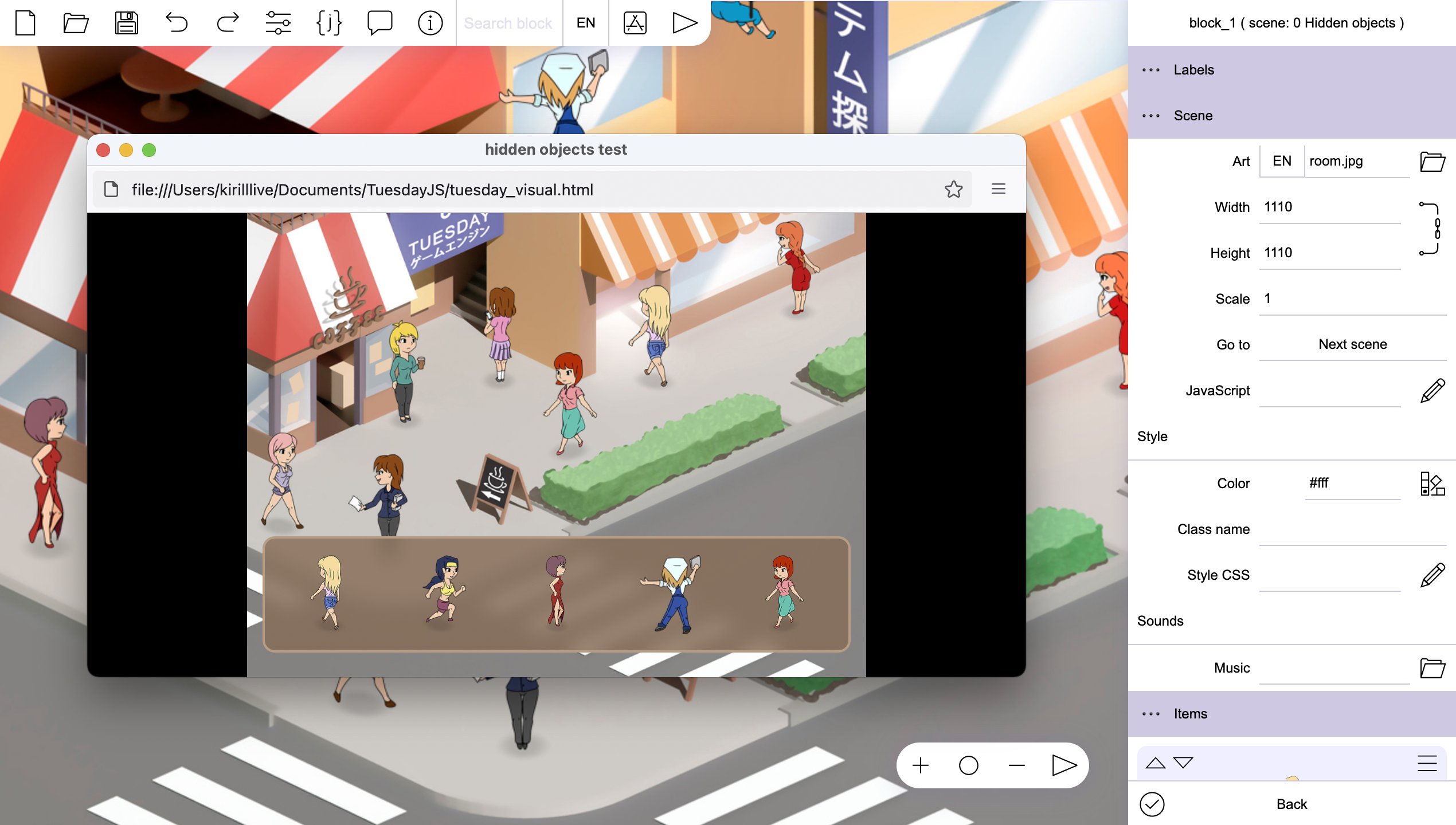Click the Width input field
Viewport: 1456px width, 825px height.
point(1330,207)
